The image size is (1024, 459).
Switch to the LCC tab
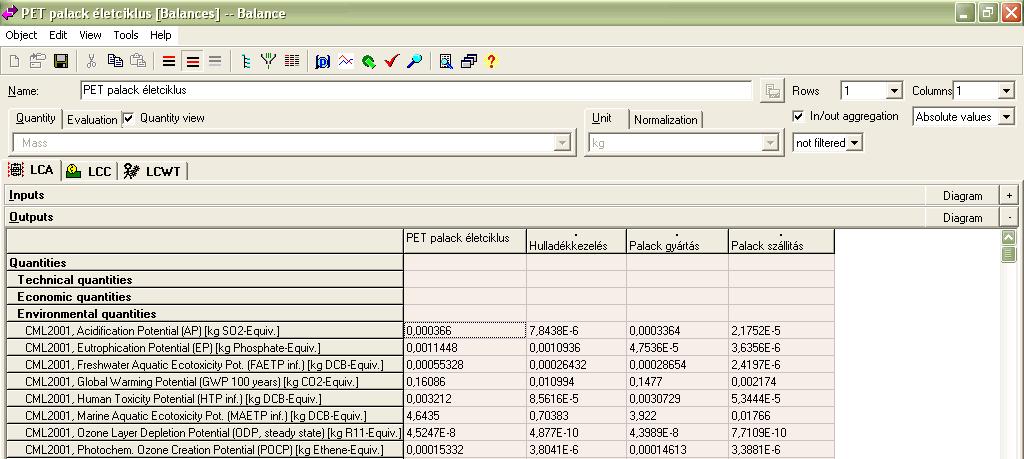click(89, 172)
